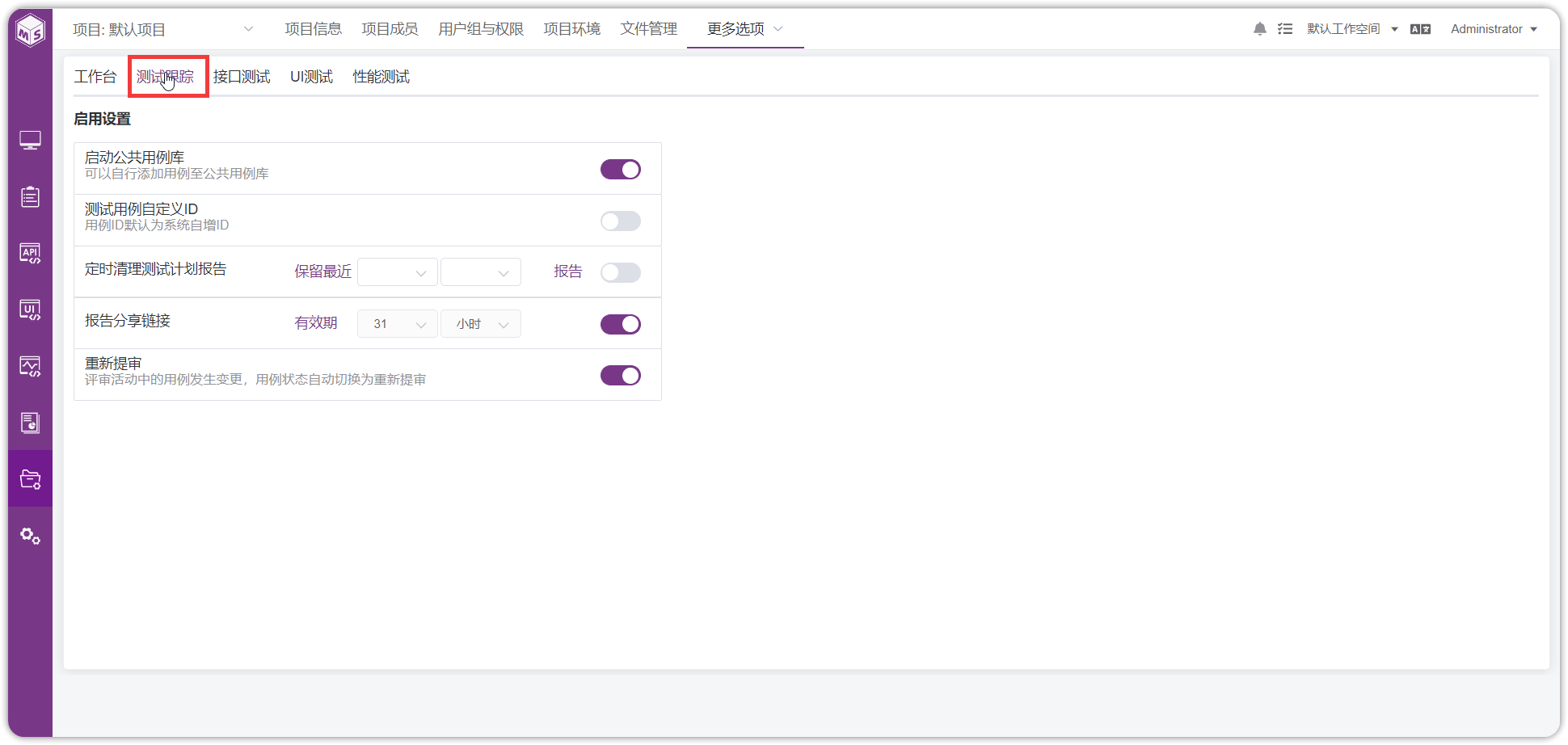Switch to the 工作台 tab
This screenshot has width=1568, height=745.
[95, 77]
